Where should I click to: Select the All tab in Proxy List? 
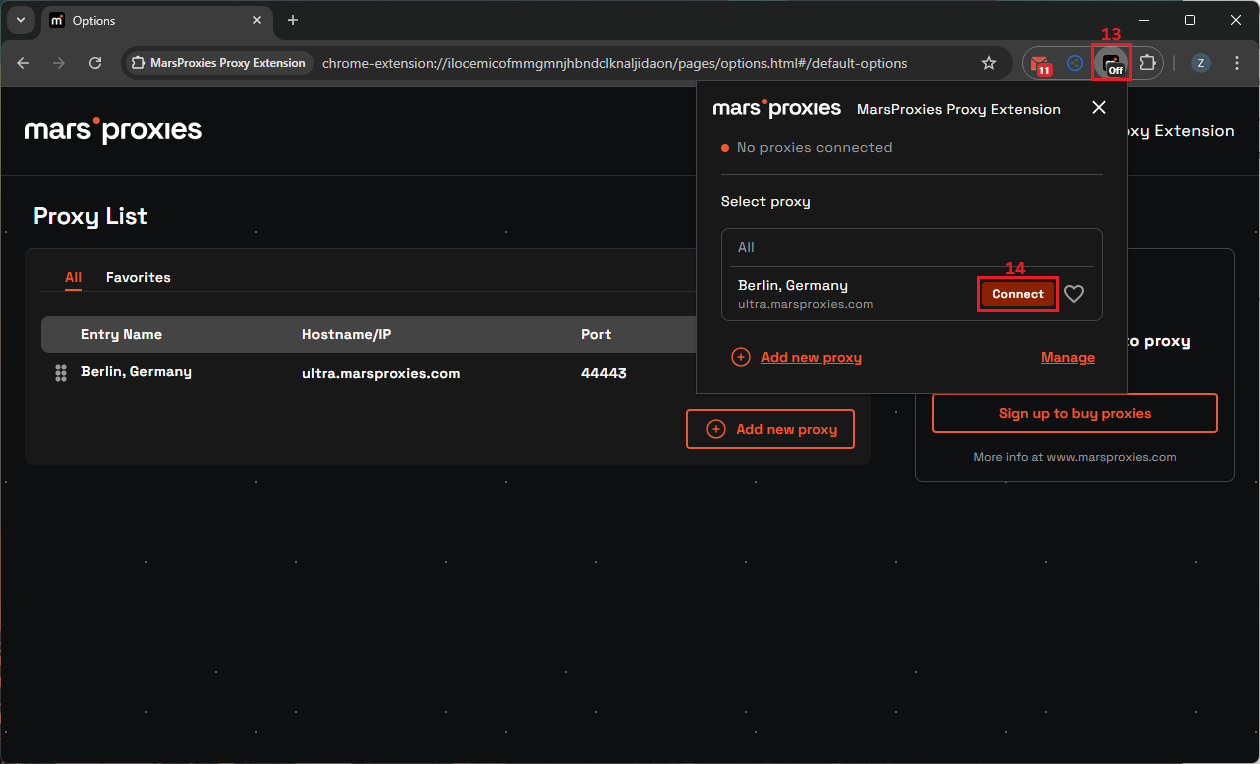[x=73, y=277]
